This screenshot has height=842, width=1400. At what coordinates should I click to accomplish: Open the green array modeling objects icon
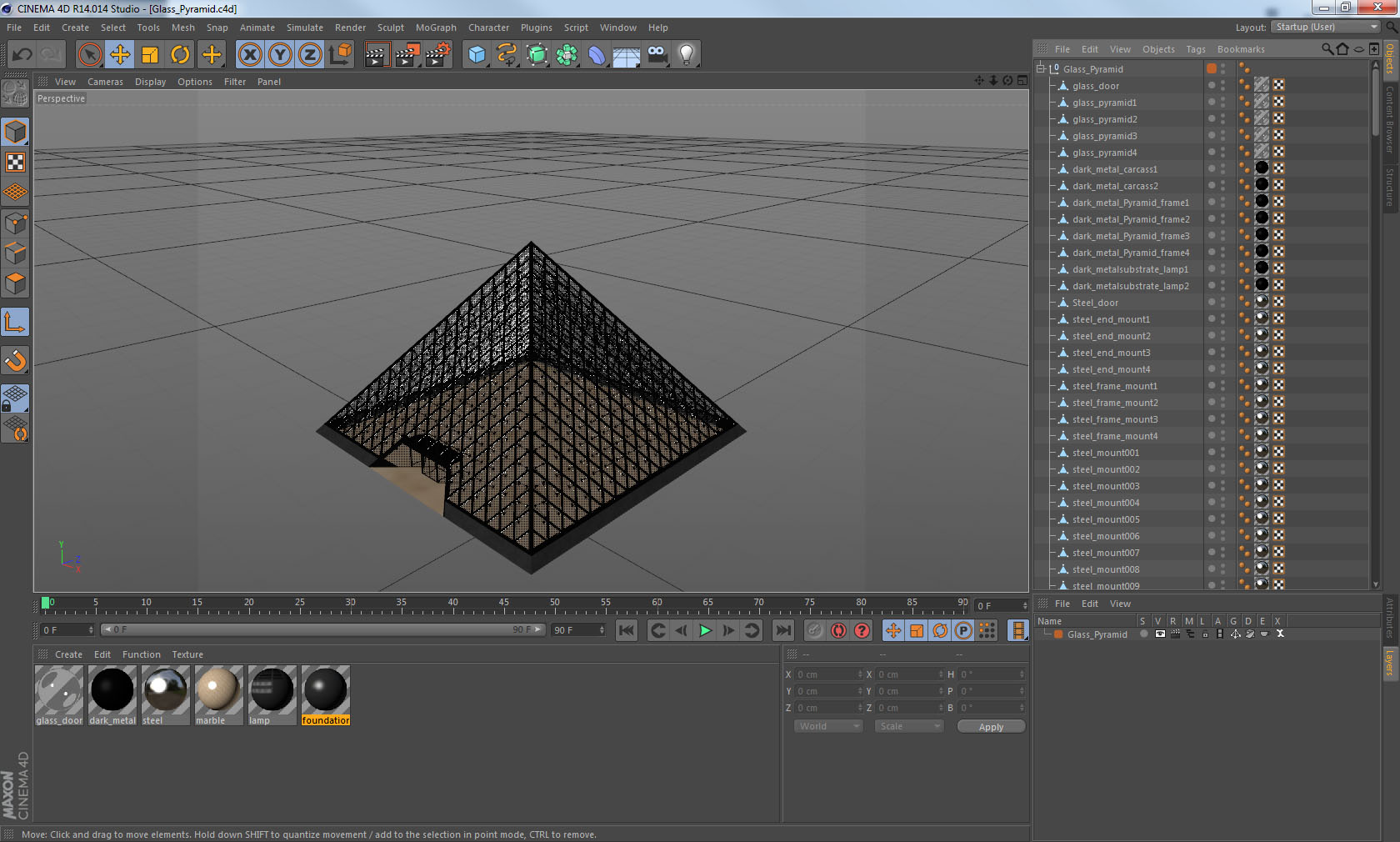coord(567,55)
